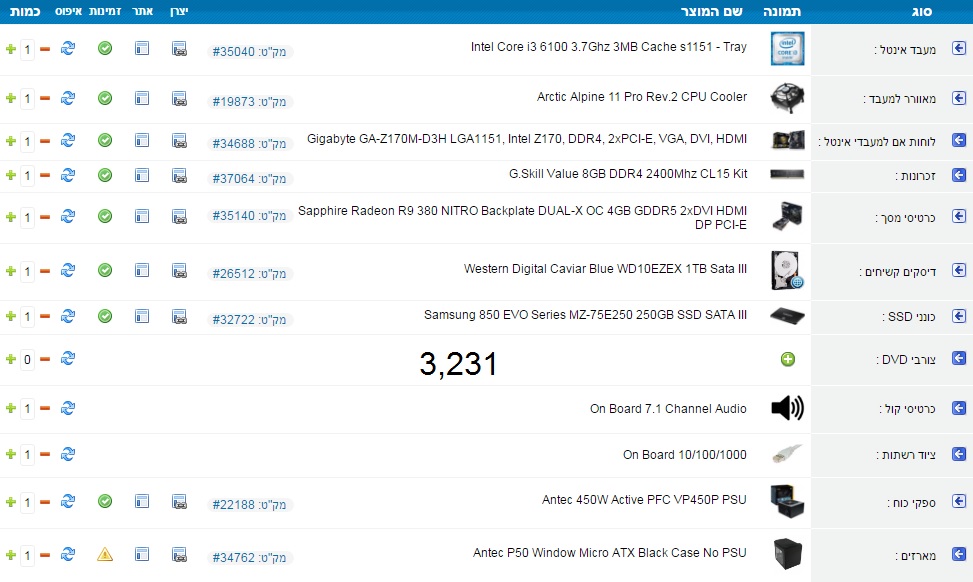Open the צורבי DVD category arrow

(959, 358)
